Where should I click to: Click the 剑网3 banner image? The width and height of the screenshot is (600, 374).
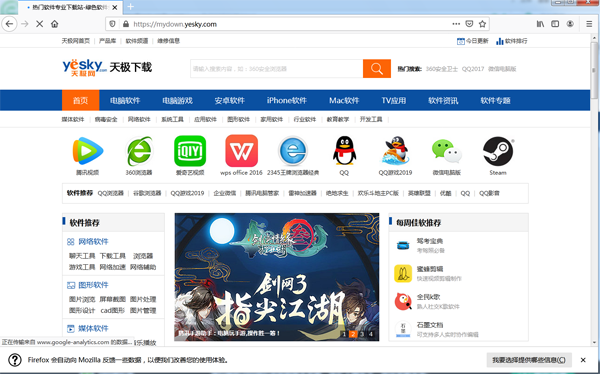coord(277,277)
